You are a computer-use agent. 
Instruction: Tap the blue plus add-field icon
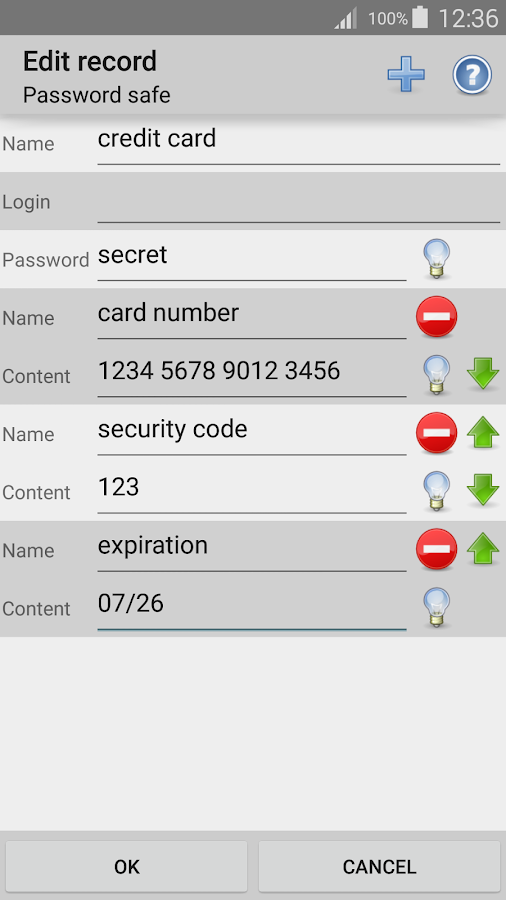pos(406,74)
